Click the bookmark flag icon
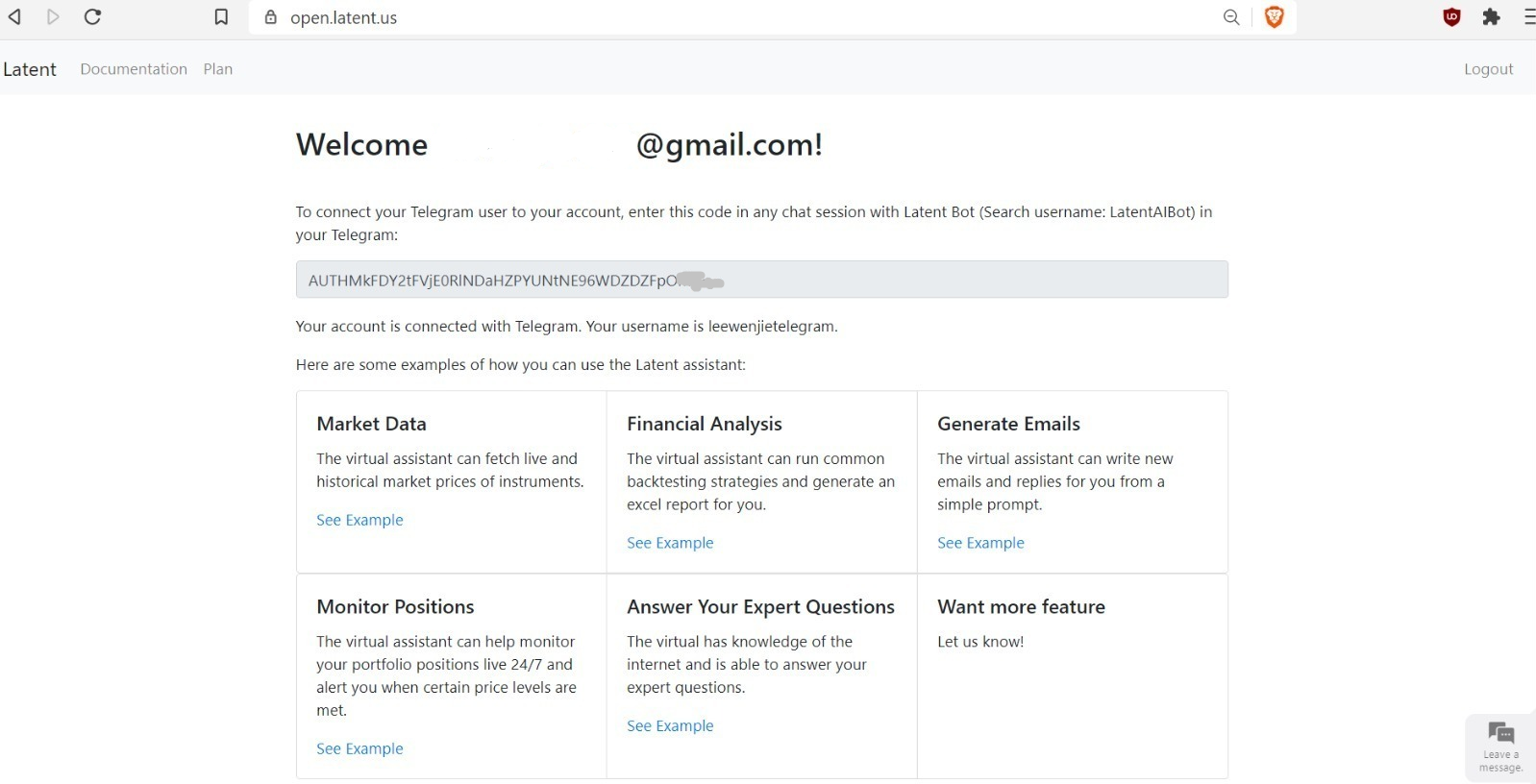The height and width of the screenshot is (784, 1536). 221,16
